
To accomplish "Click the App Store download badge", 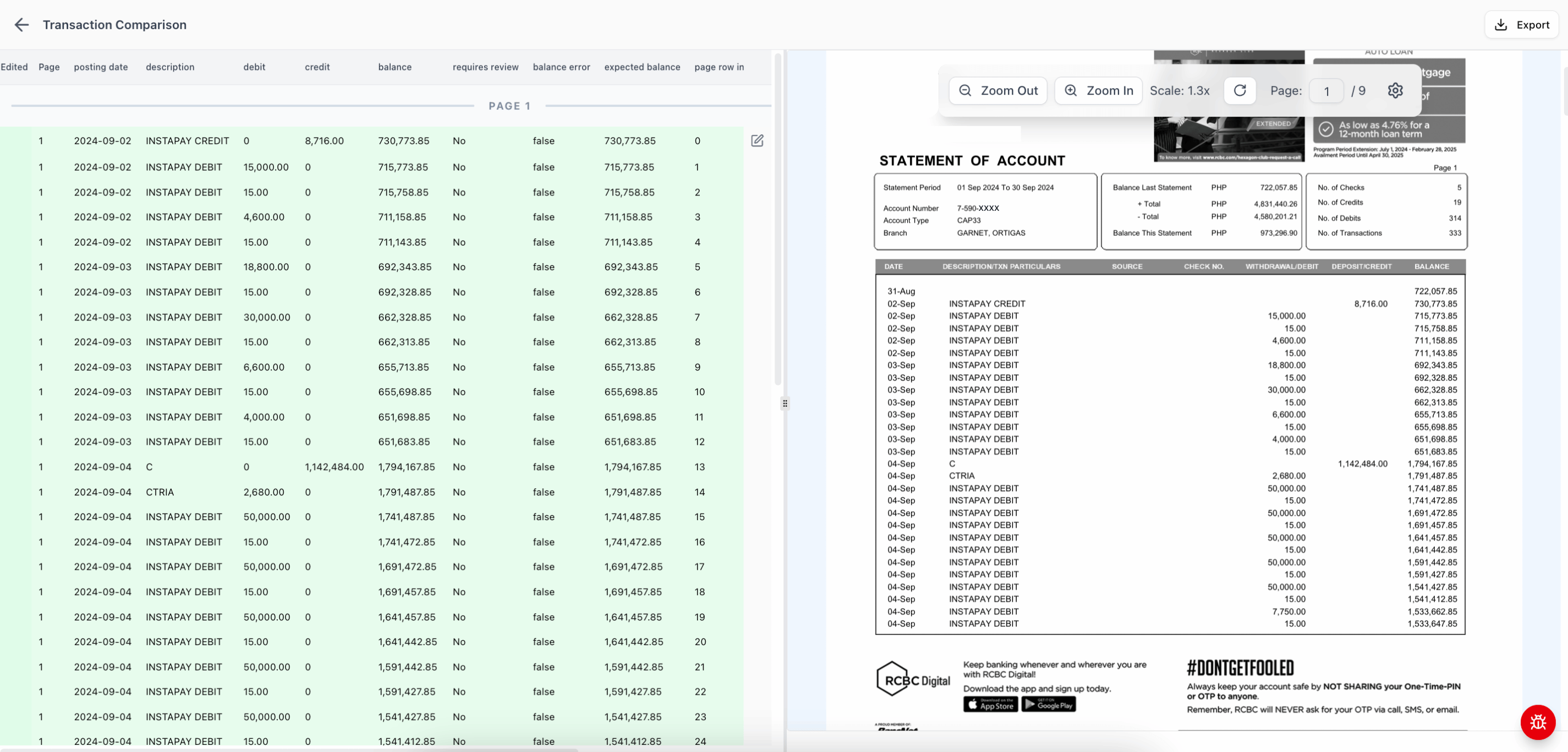I will [x=990, y=705].
